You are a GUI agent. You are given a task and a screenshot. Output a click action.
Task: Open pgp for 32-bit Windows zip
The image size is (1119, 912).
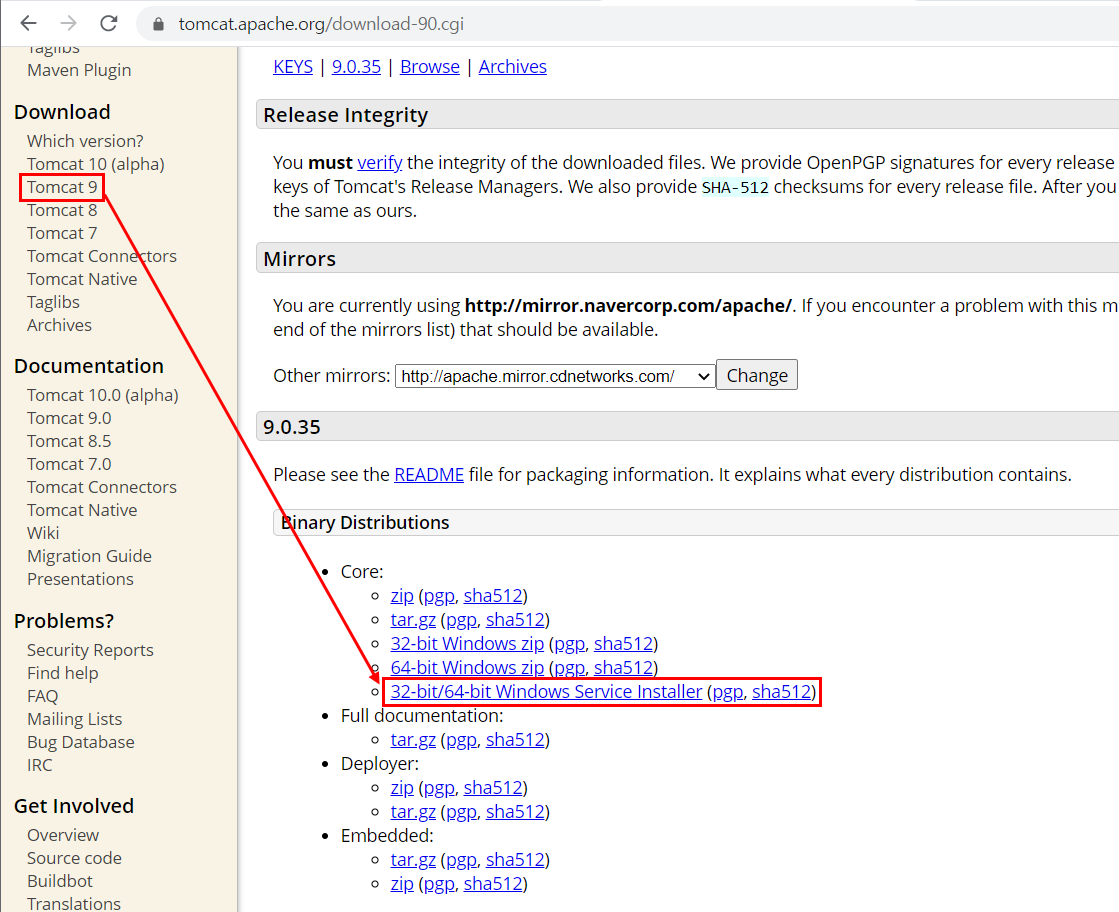[569, 644]
